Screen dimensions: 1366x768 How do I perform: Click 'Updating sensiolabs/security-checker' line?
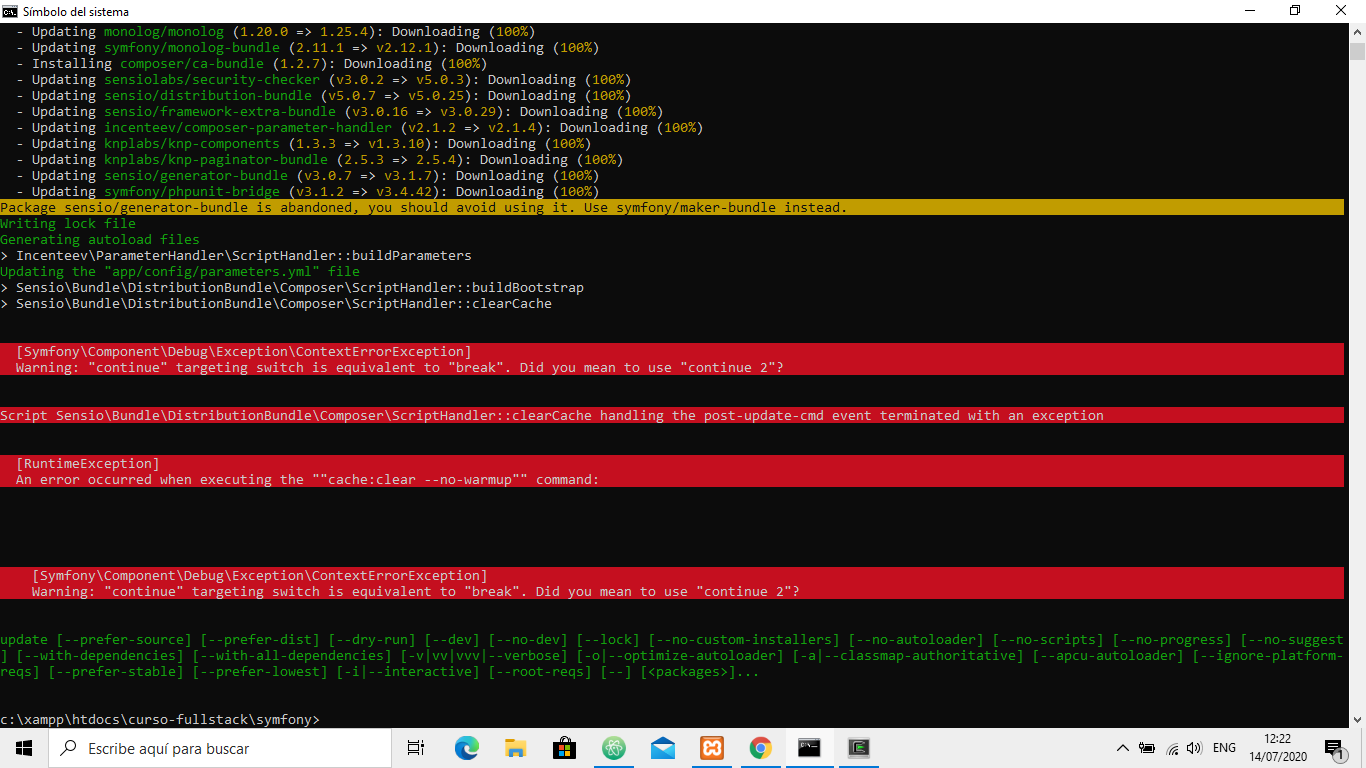324,80
